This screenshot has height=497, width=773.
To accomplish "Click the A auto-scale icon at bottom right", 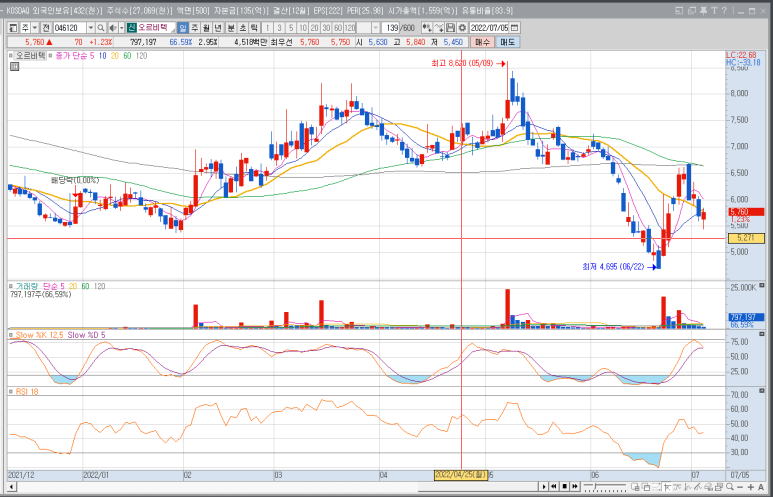I will [x=761, y=487].
